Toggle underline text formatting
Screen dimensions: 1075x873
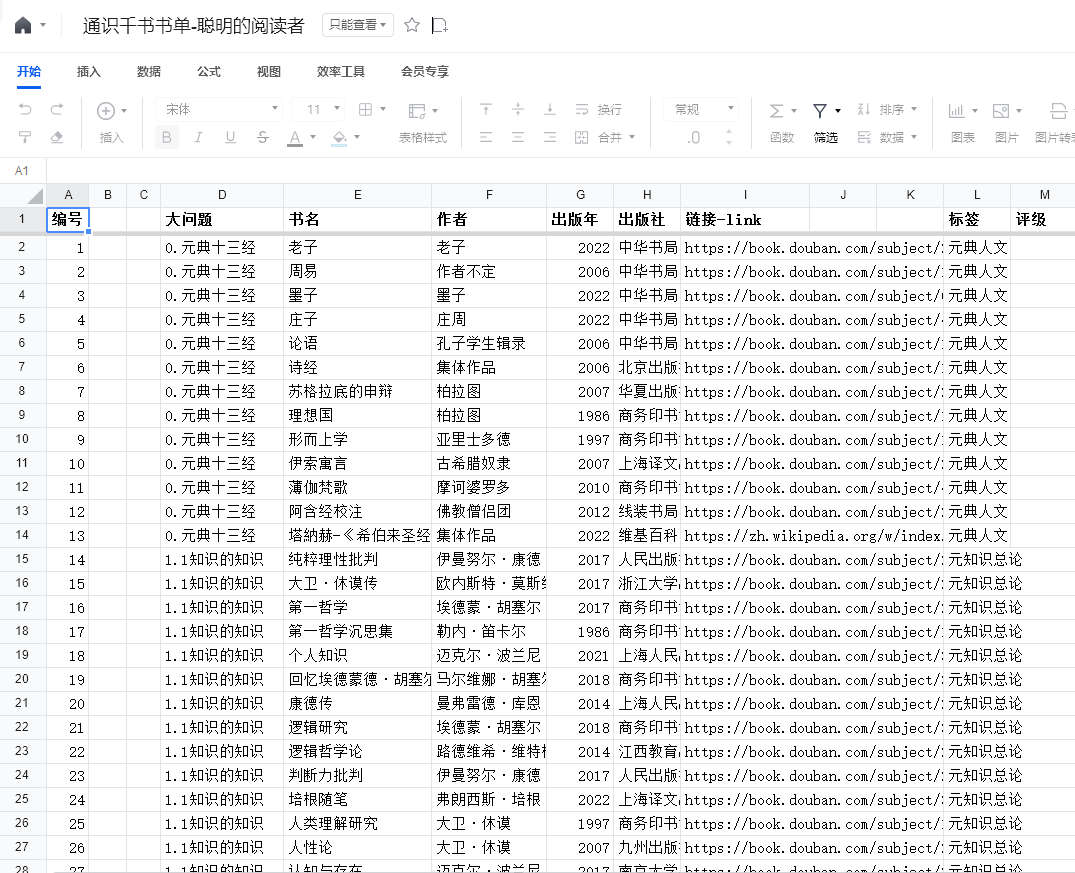click(230, 137)
